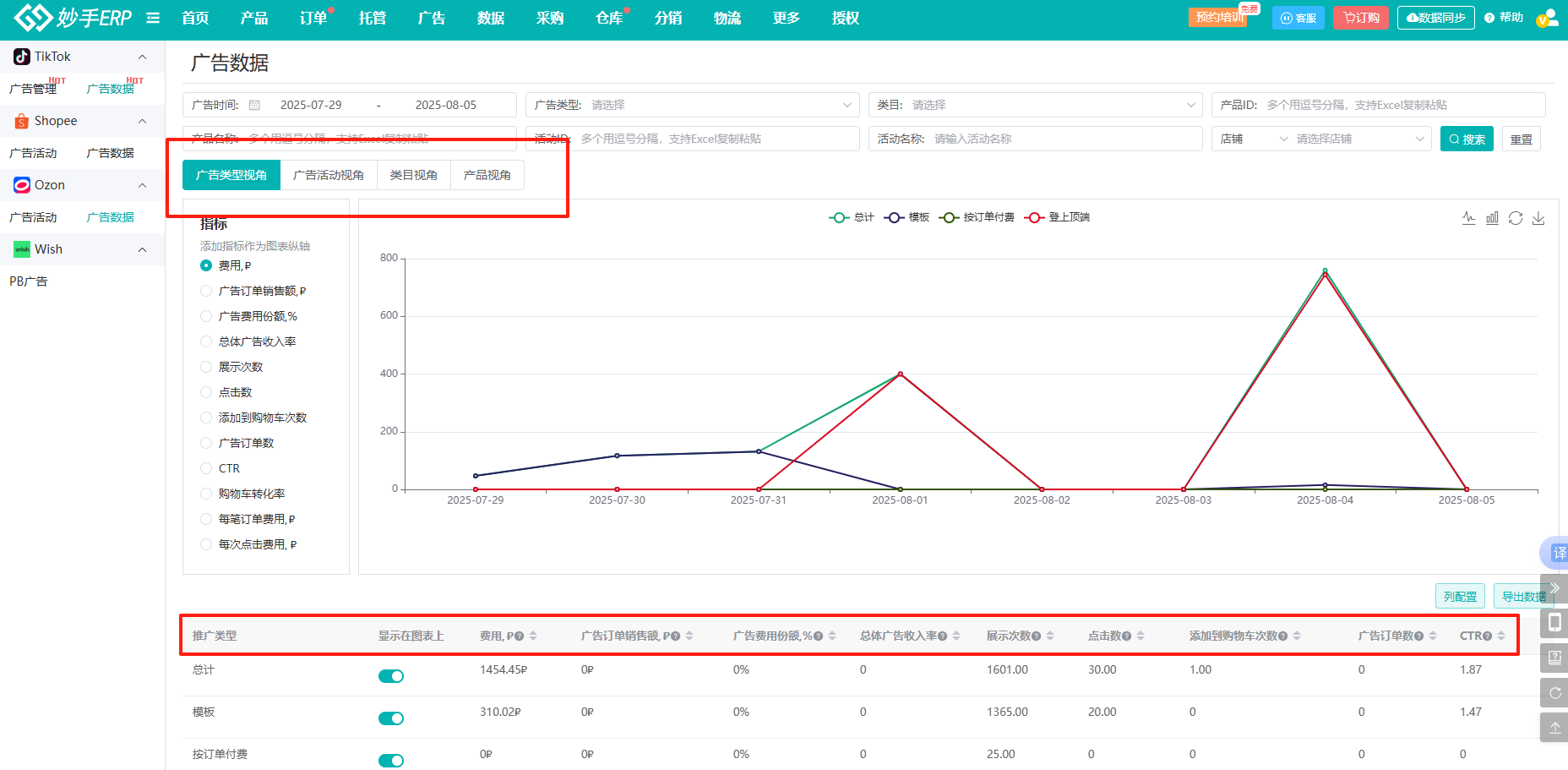Click the chart restore refresh icon
The height and width of the screenshot is (770, 1568).
(1516, 218)
